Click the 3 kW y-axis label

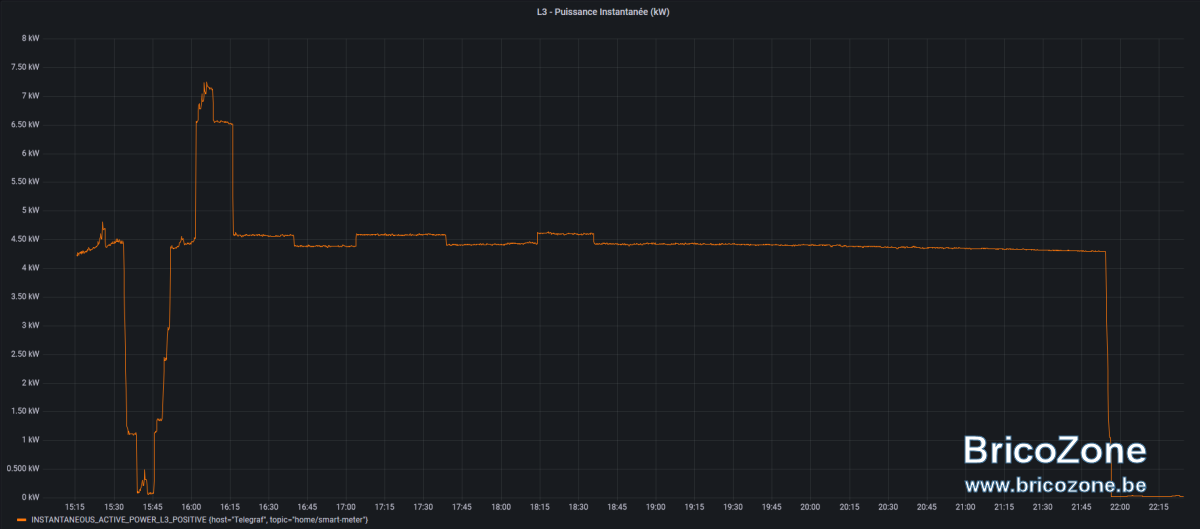click(29, 325)
